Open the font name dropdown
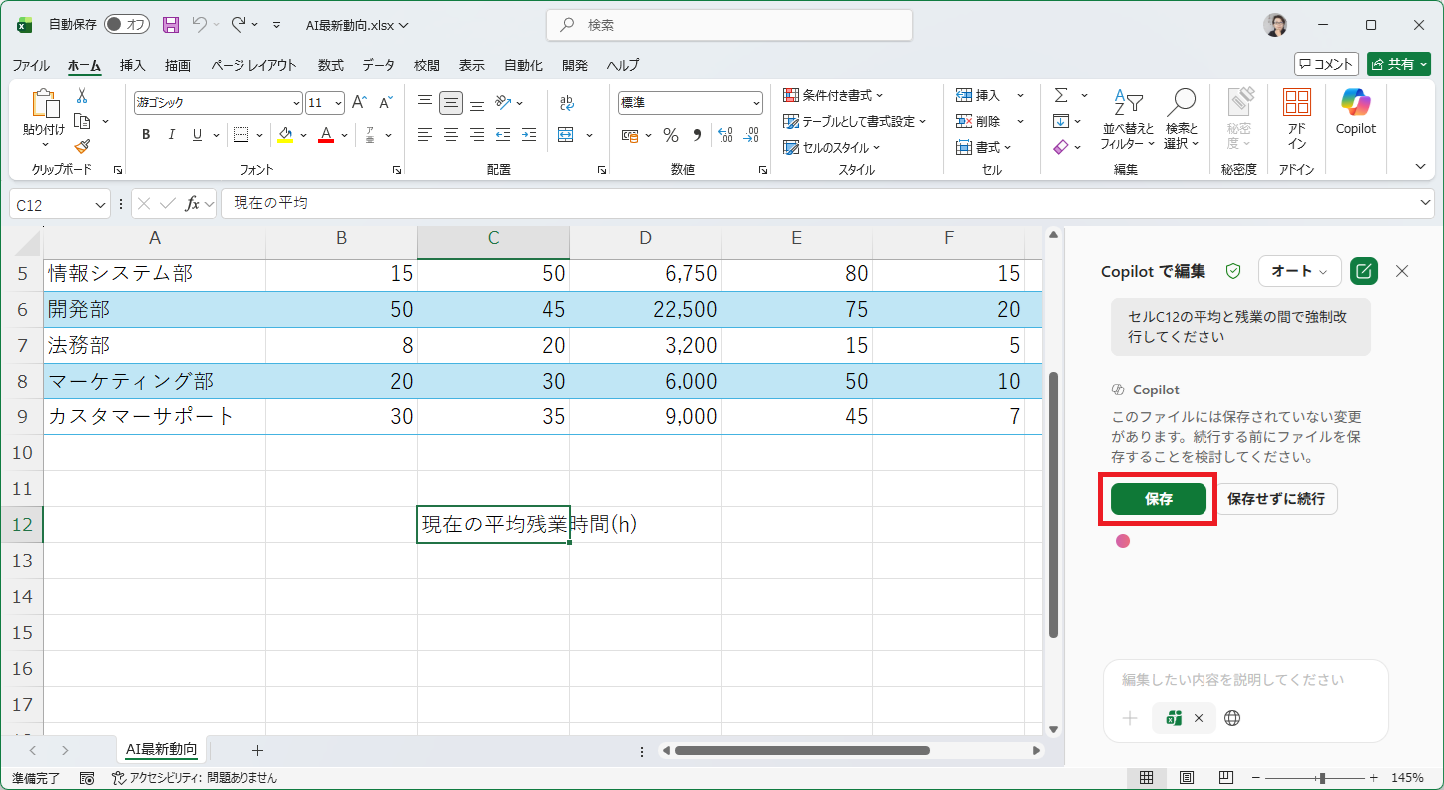Screen dimensions: 1444x790 click(296, 103)
